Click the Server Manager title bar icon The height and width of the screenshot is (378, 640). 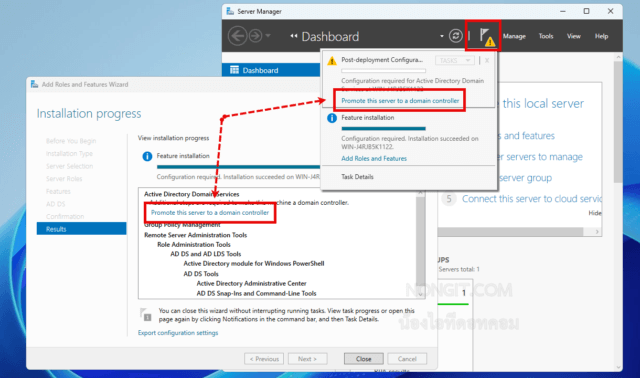pyautogui.click(x=230, y=11)
